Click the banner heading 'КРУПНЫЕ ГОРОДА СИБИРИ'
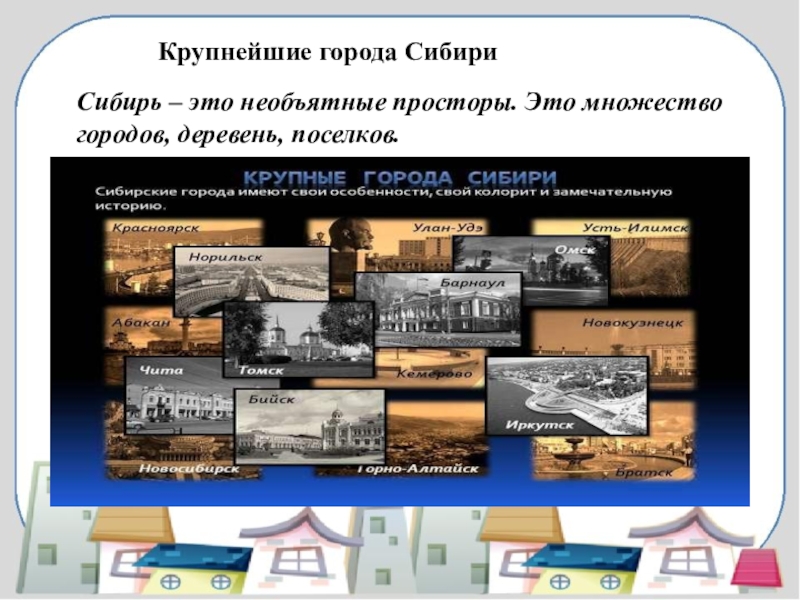800x600 pixels. pyautogui.click(x=400, y=178)
